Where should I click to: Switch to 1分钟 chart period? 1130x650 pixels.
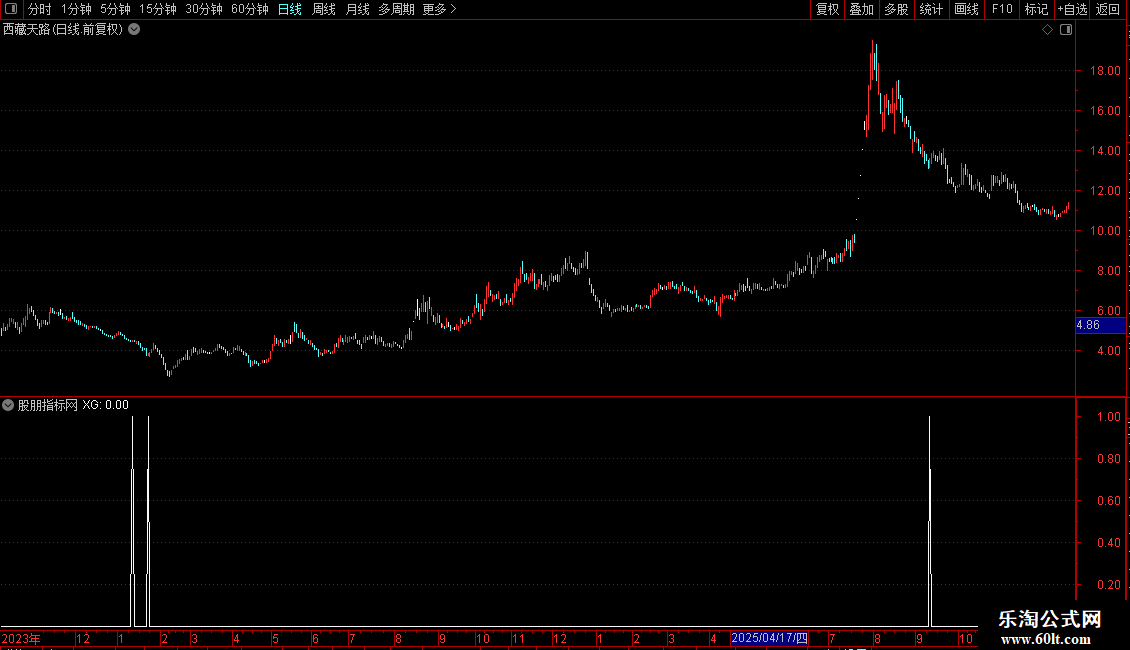click(76, 9)
